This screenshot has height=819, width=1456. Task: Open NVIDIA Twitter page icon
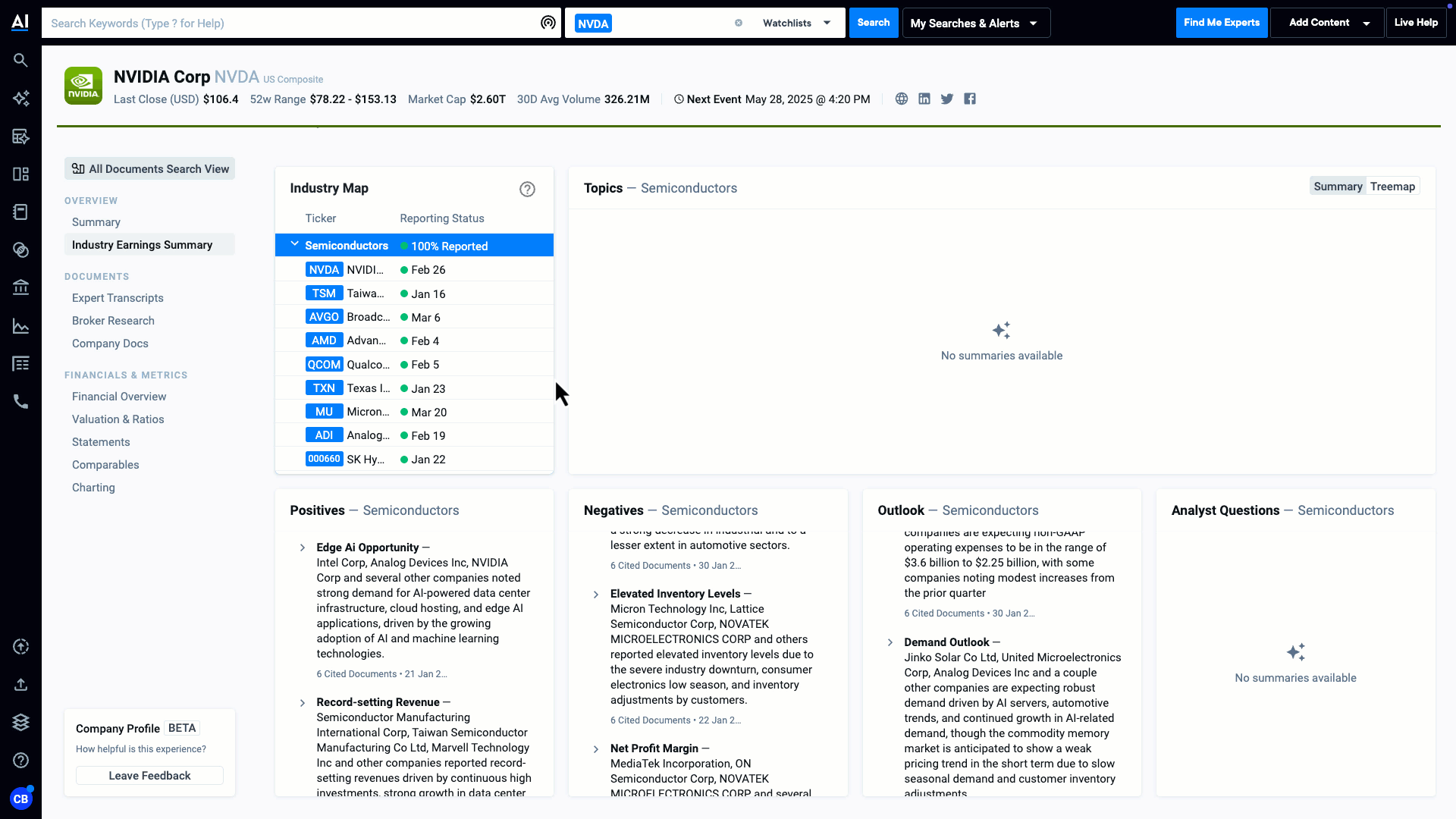[x=946, y=99]
